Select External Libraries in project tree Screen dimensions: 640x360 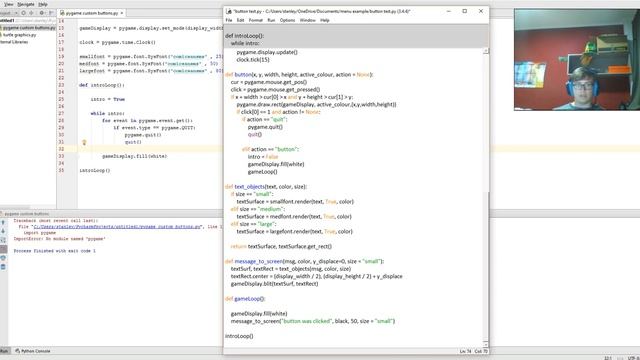14,42
